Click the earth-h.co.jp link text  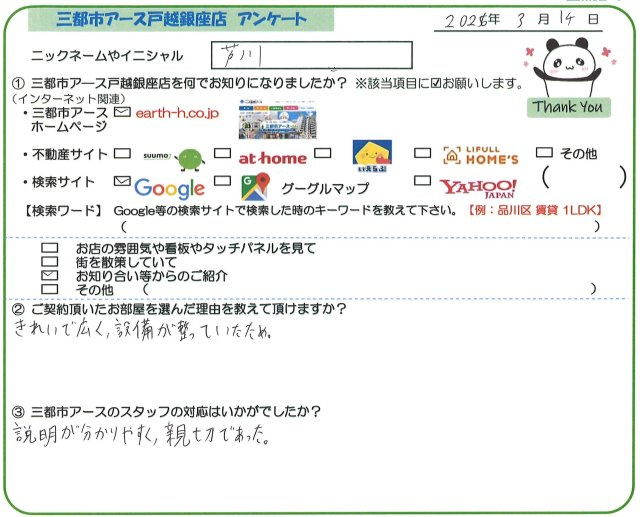click(x=177, y=113)
